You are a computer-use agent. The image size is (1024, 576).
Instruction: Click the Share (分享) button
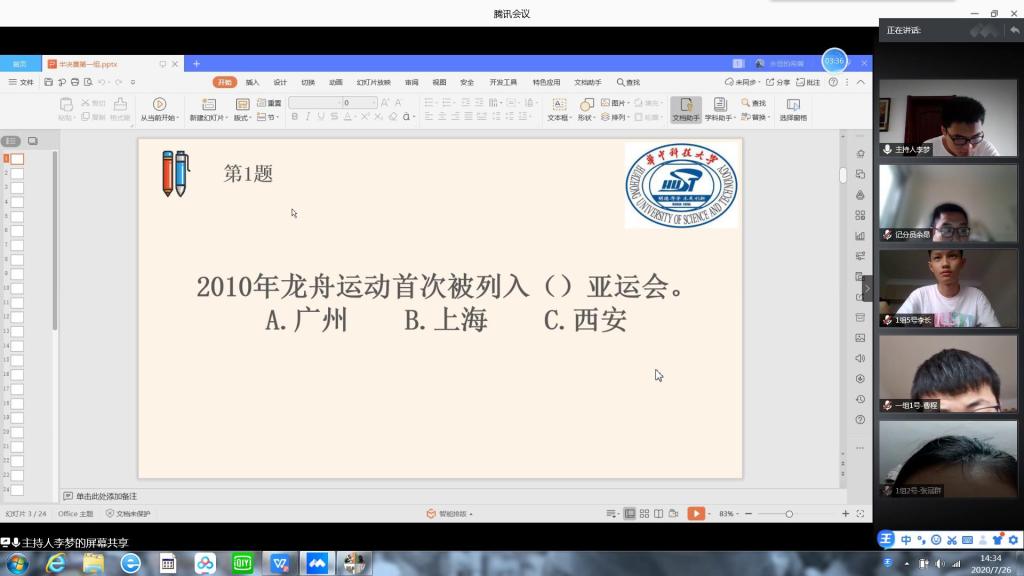[x=778, y=82]
